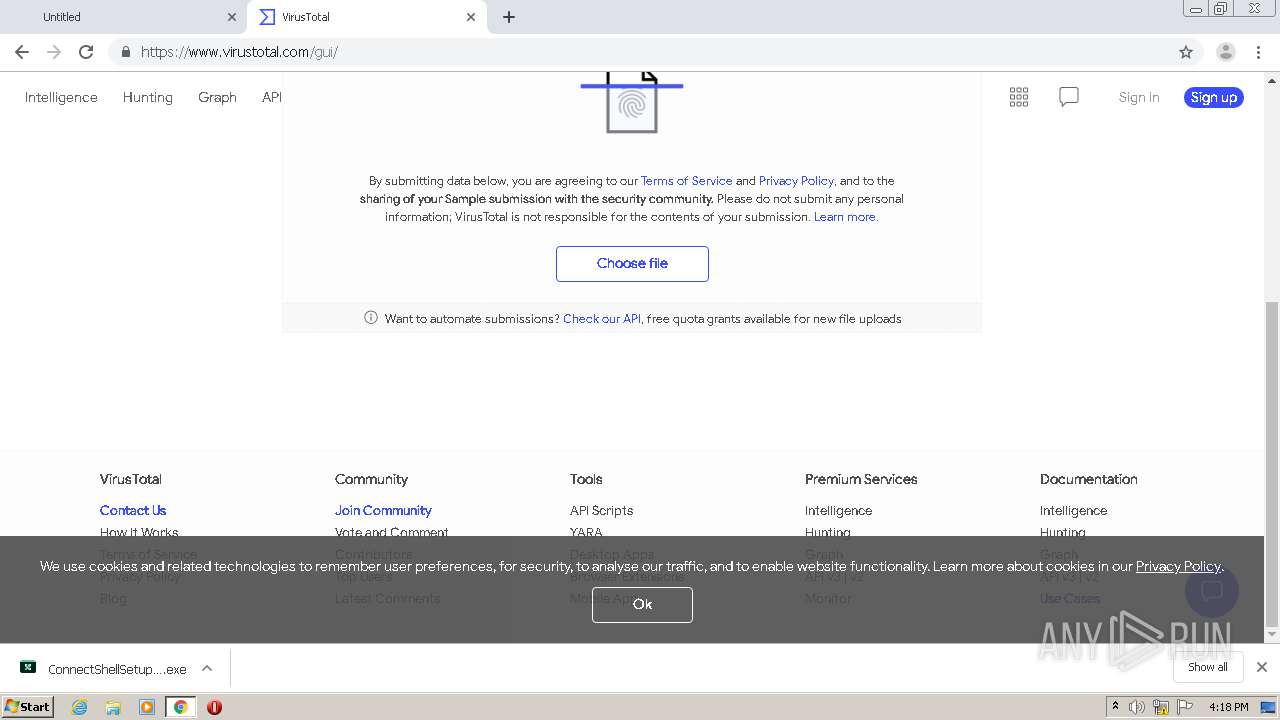Click the Sign in link
The height and width of the screenshot is (720, 1280).
[x=1139, y=97]
